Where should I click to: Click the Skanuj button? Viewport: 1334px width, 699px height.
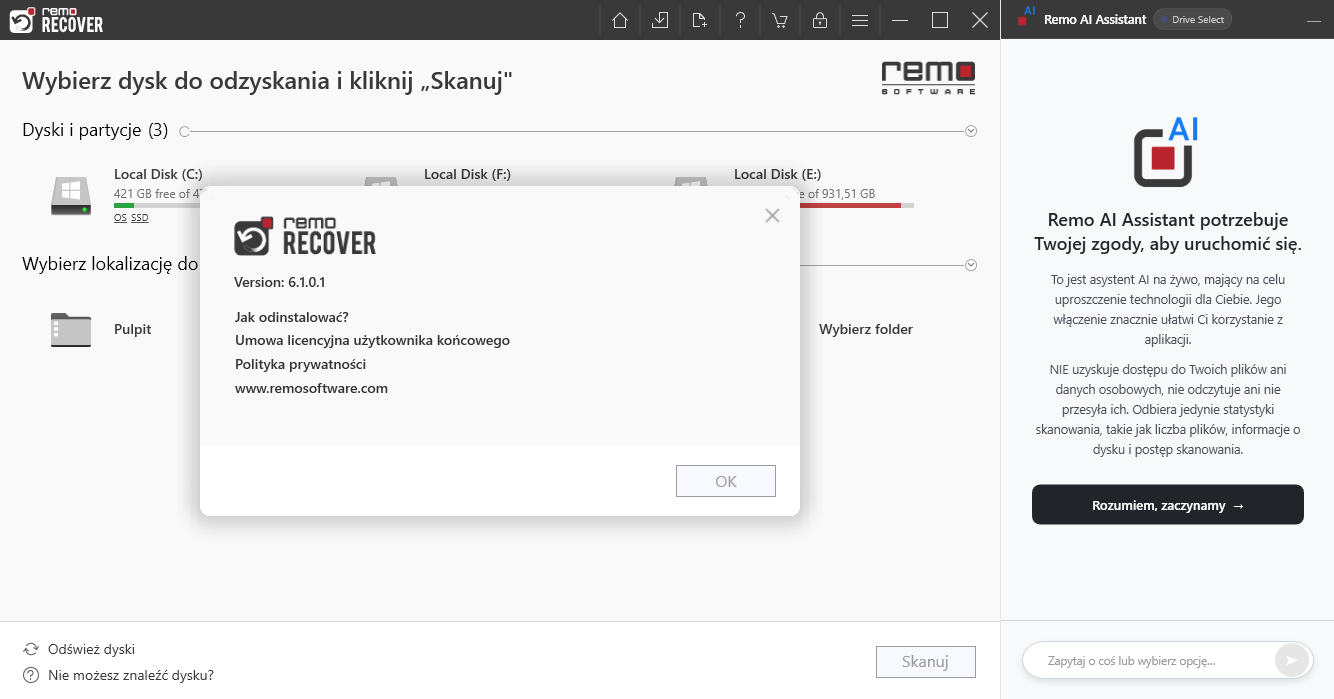(x=925, y=662)
